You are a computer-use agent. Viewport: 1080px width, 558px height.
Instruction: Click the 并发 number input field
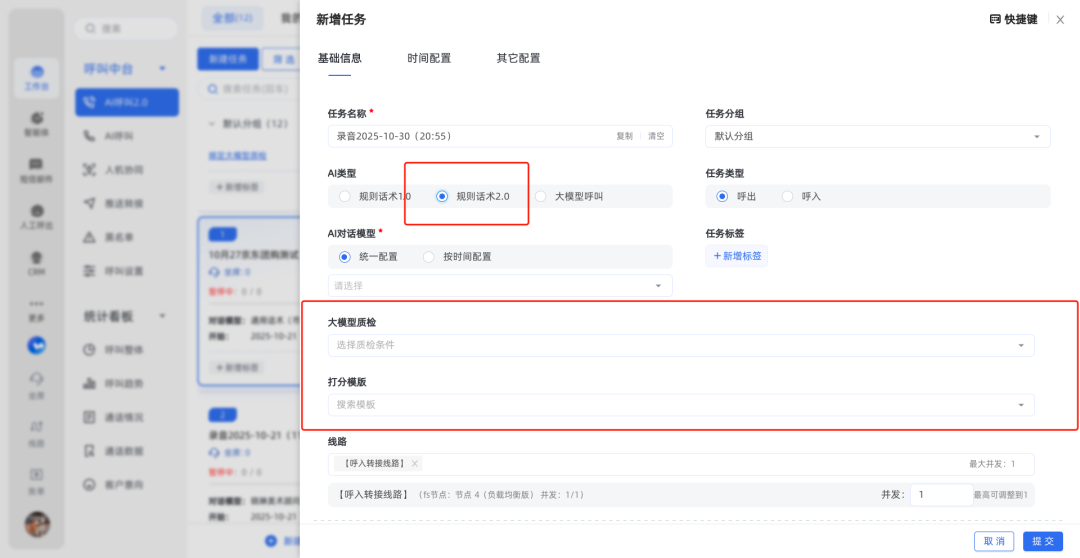point(940,494)
